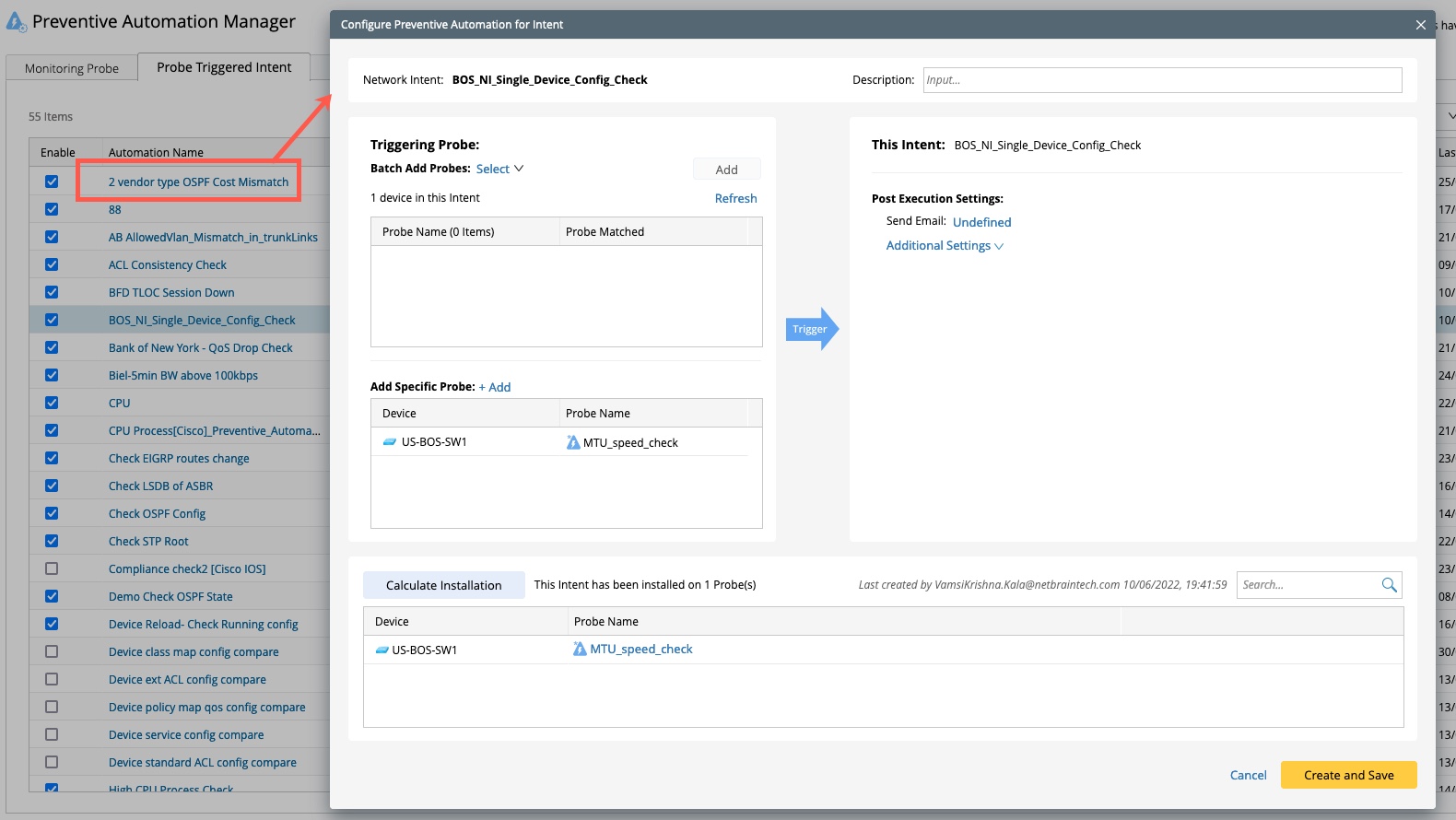Close the Configure Preventive Automation dialog
The width and height of the screenshot is (1456, 820).
(1420, 25)
